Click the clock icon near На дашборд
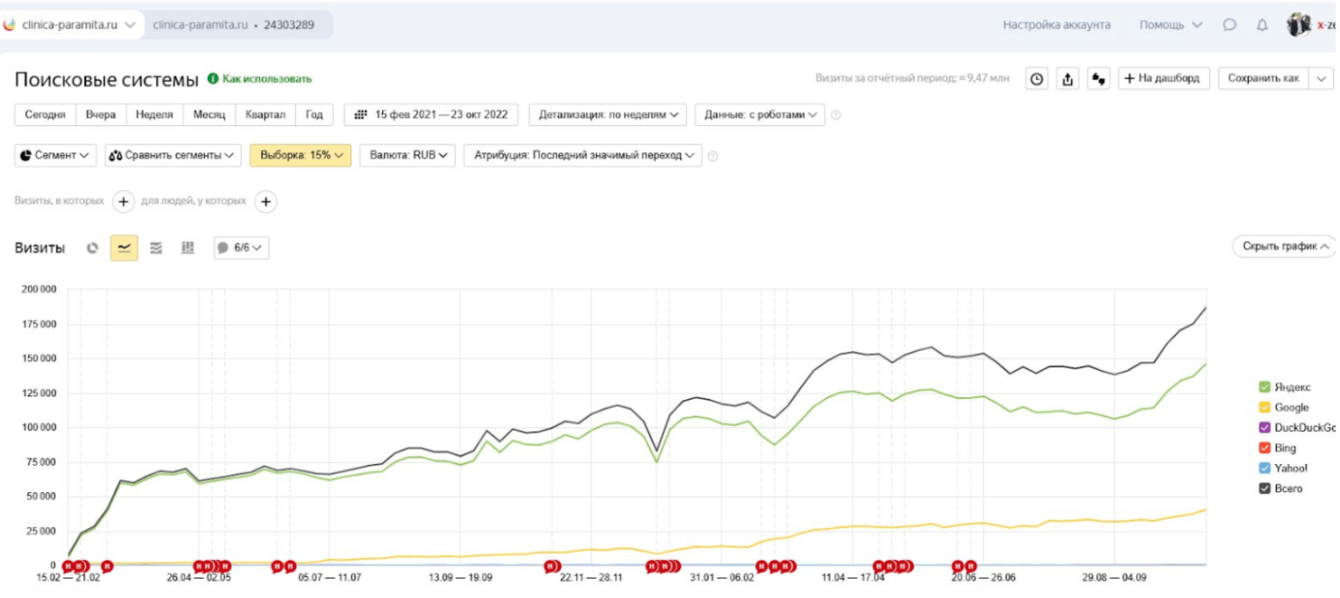 click(1038, 79)
